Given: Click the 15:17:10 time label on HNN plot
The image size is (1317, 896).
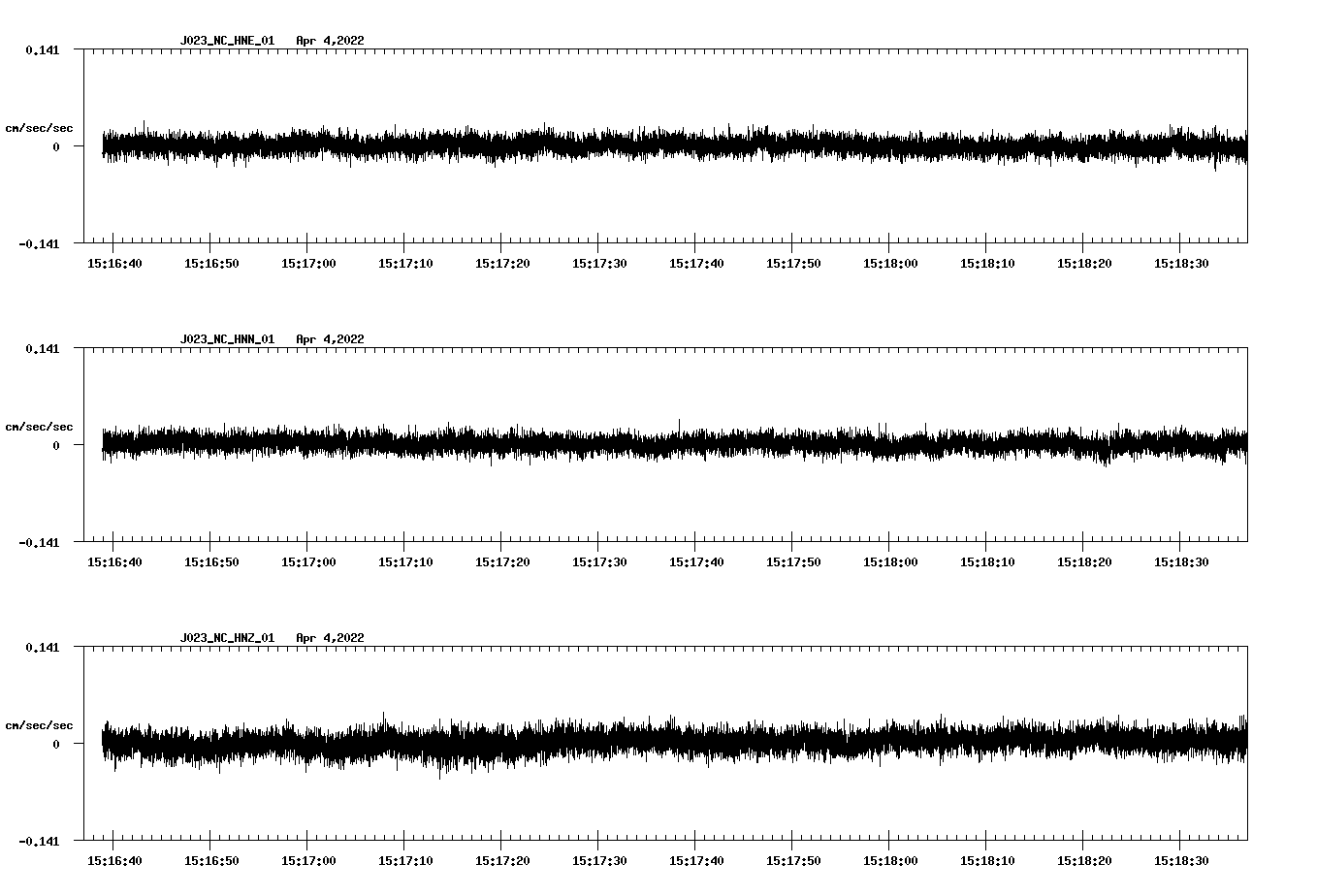Looking at the screenshot, I should [405, 562].
